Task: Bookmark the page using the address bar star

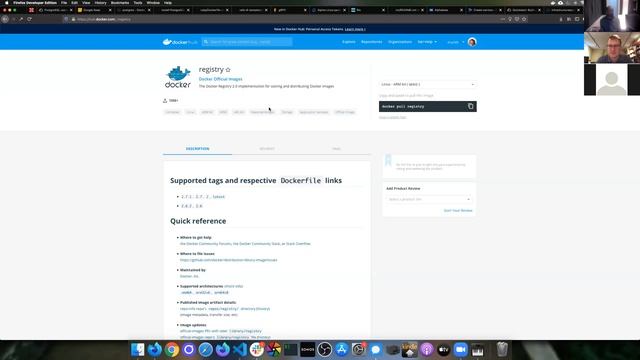Action: click(x=524, y=19)
